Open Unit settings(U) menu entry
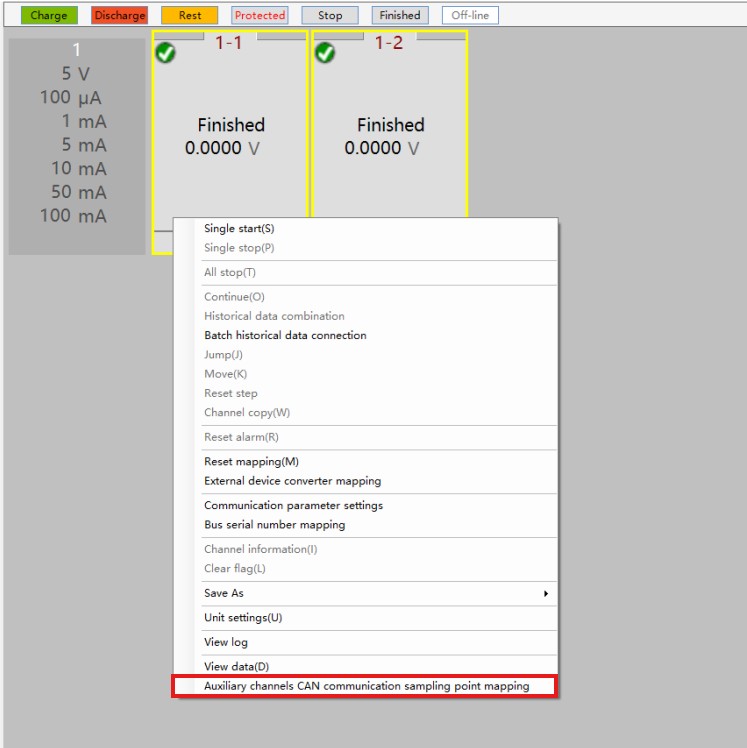The width and height of the screenshot is (747, 748). (x=243, y=617)
